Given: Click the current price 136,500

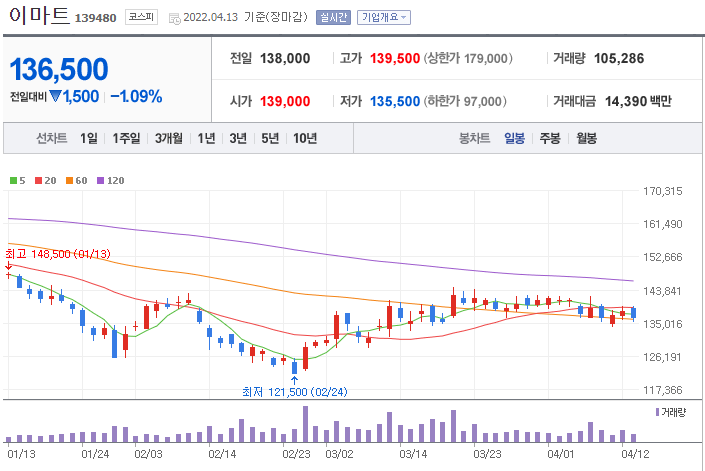Looking at the screenshot, I should point(59,70).
